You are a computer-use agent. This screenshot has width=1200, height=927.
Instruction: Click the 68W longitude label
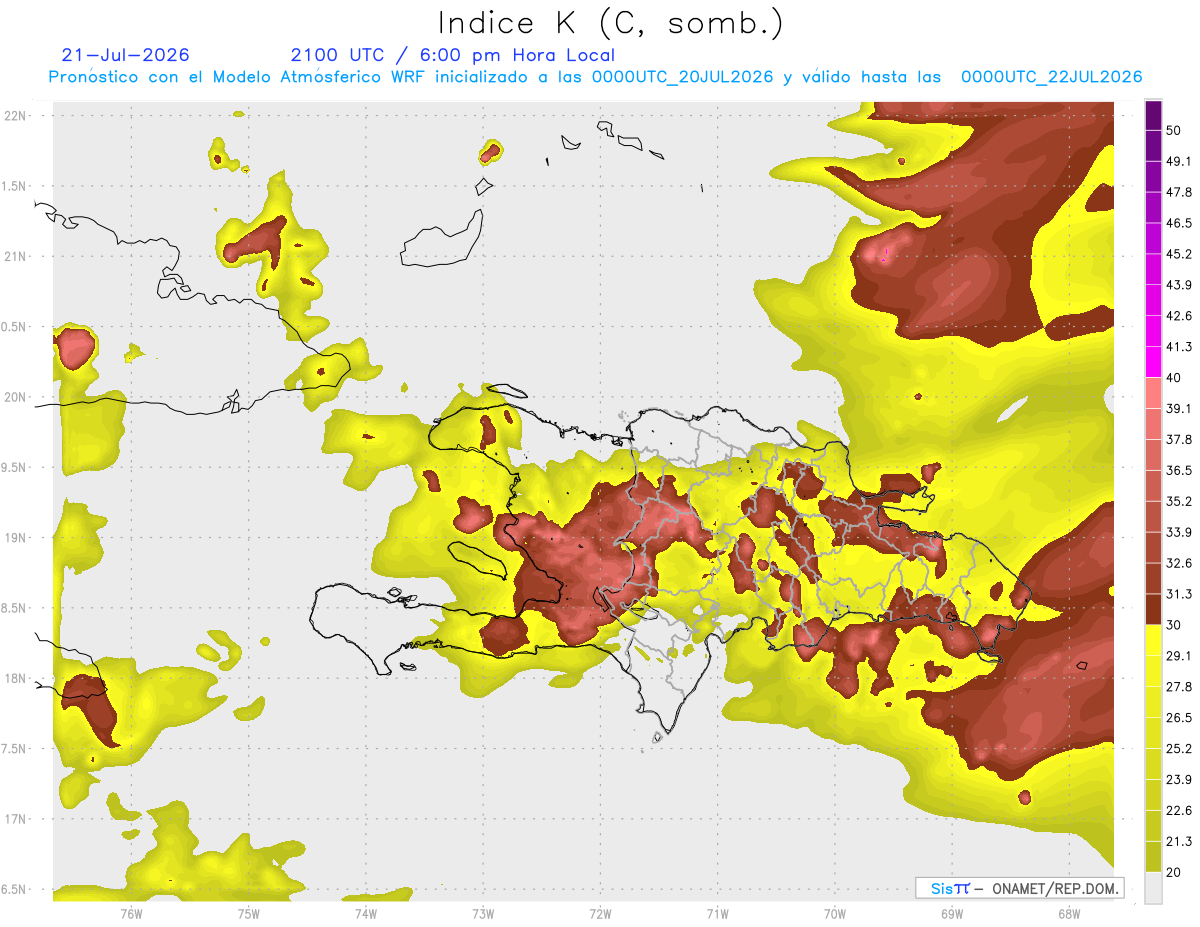tap(1069, 913)
